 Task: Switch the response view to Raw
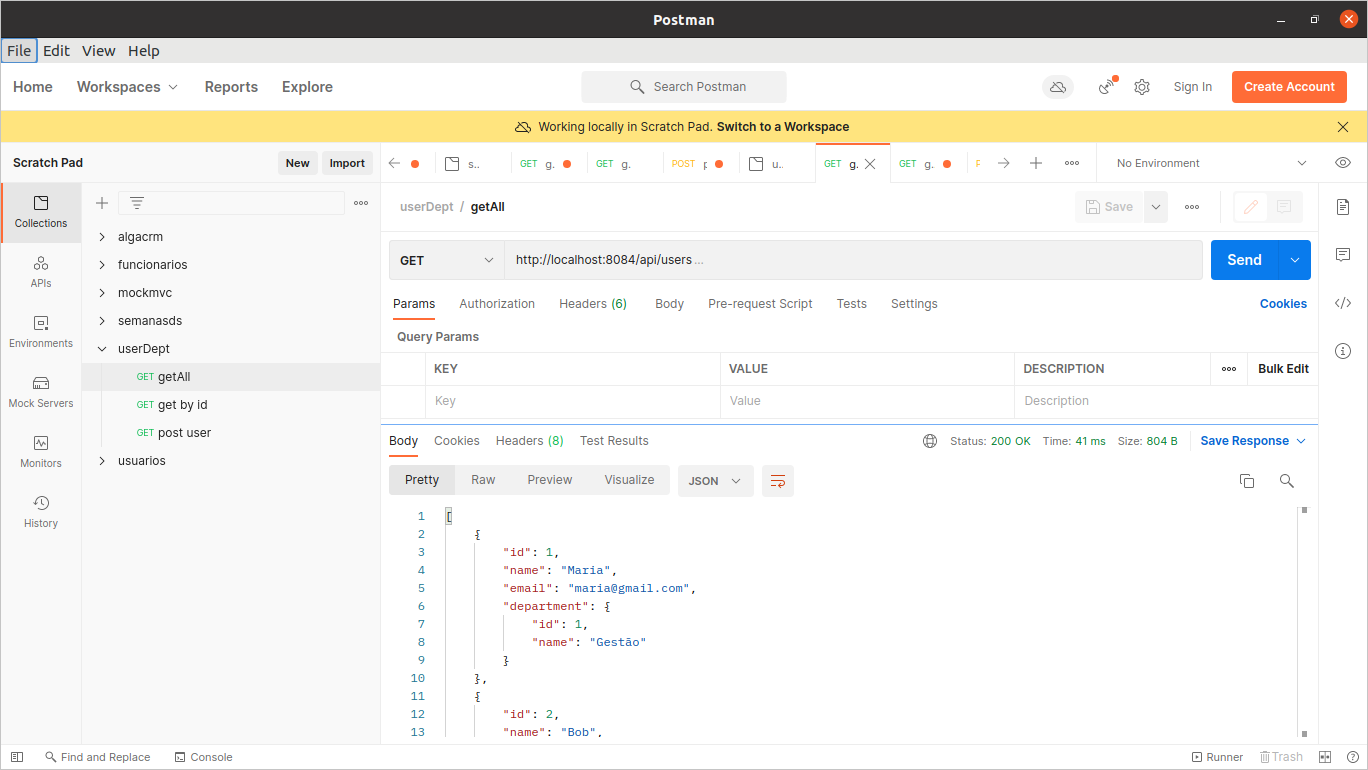point(483,480)
